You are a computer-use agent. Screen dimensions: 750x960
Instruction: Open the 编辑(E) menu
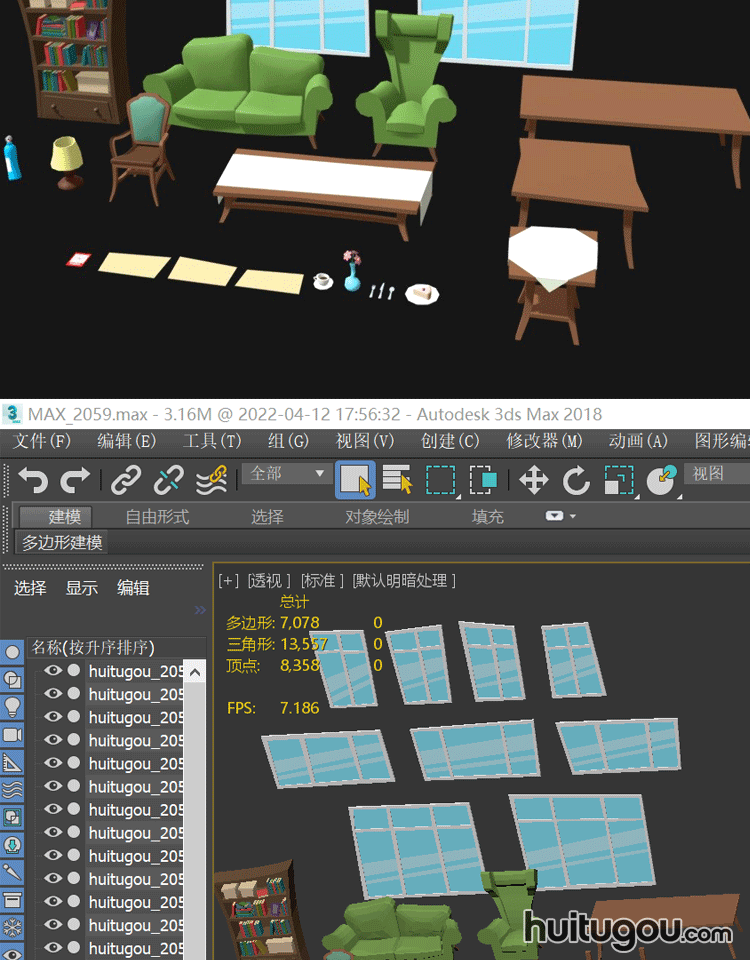pyautogui.click(x=127, y=441)
